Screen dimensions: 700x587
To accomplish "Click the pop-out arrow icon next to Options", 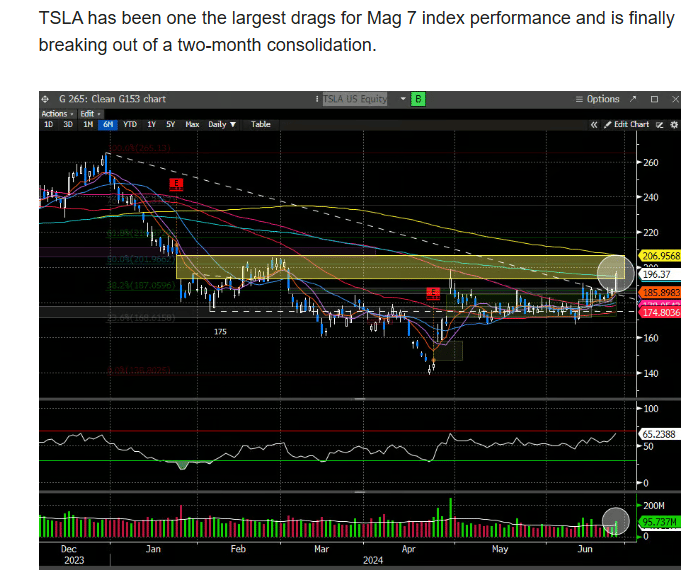I will pos(633,99).
